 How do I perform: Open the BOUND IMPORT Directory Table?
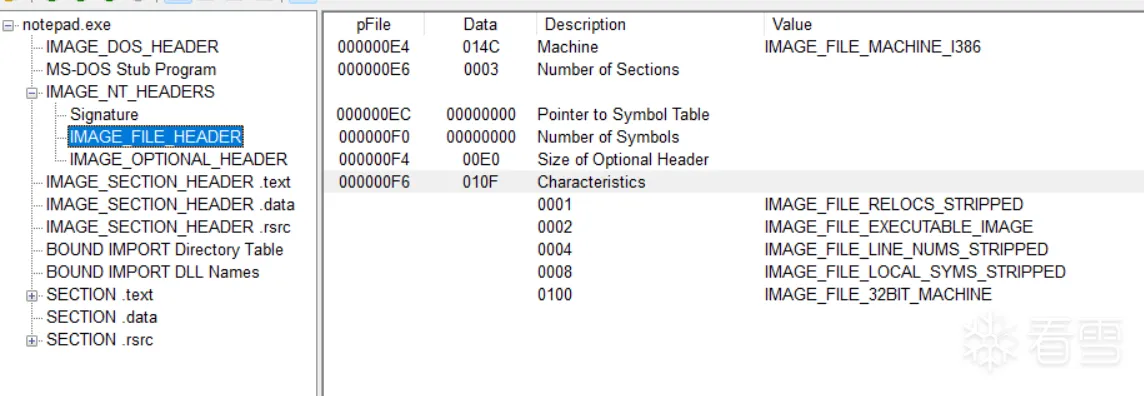(165, 250)
